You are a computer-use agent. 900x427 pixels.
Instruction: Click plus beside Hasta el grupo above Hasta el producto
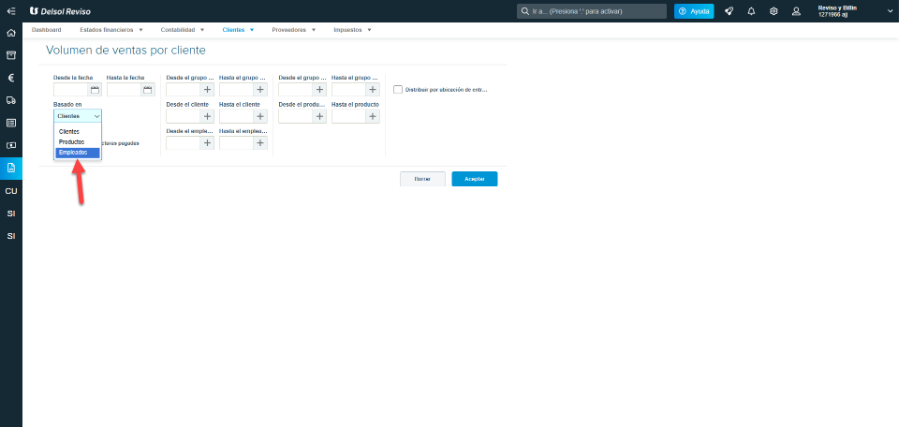(x=373, y=90)
